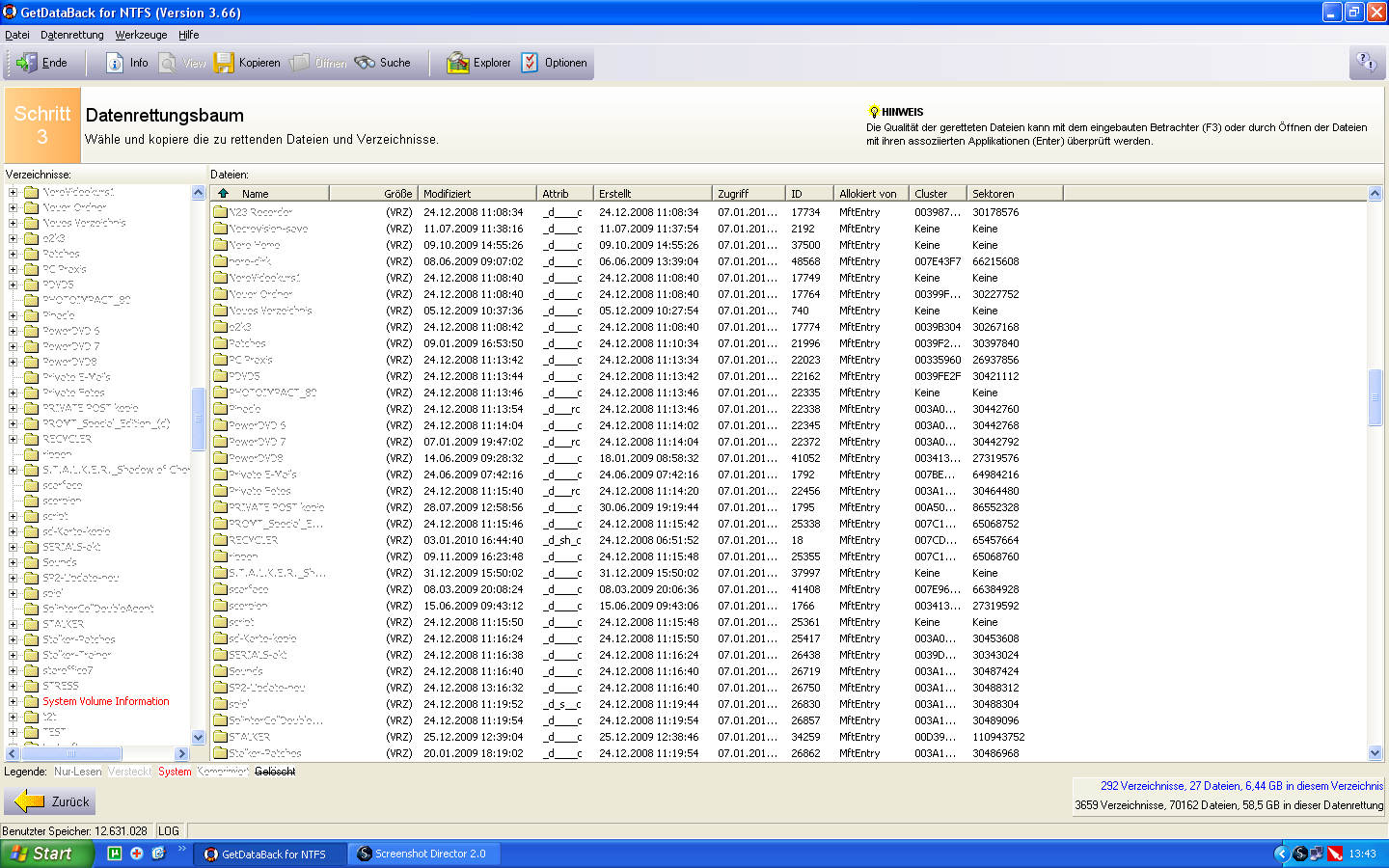
Task: Click directory tree scroll-right arrow
Action: coord(181,753)
